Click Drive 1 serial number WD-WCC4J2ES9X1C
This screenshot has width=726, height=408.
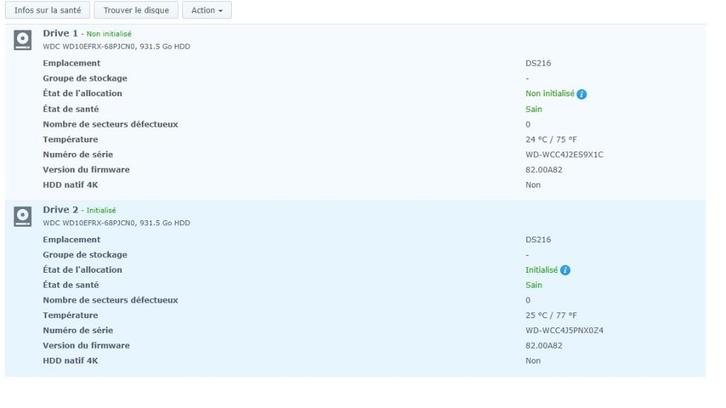tap(564, 155)
